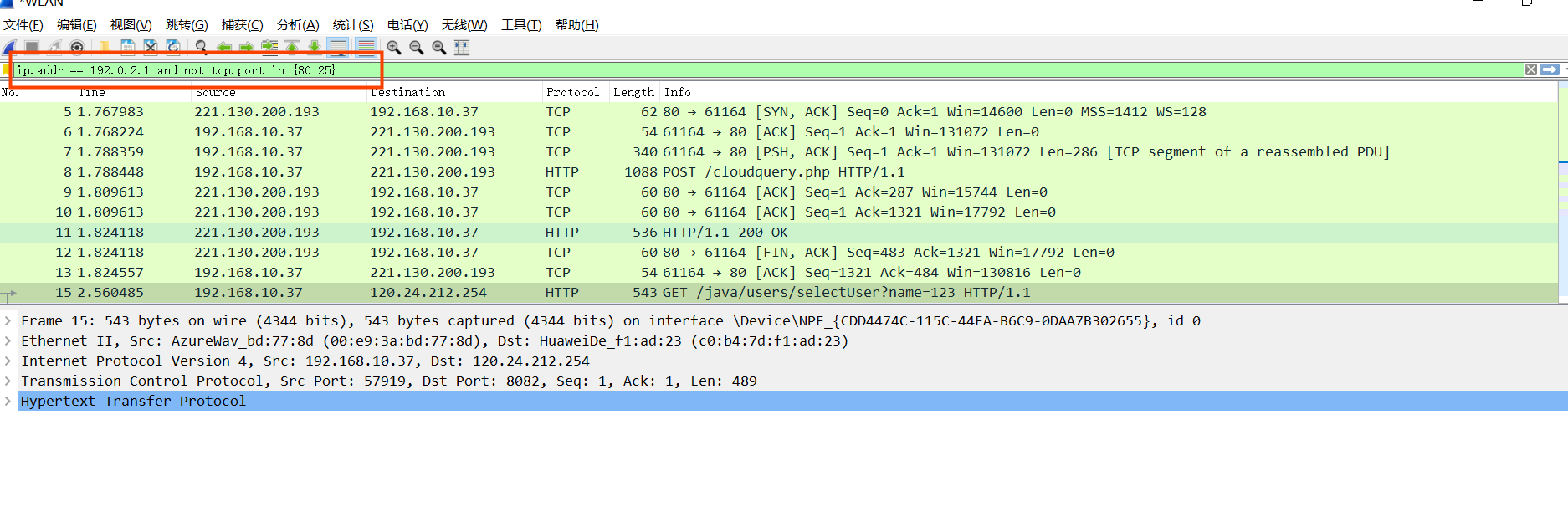
Task: Select packet 7 PSH, ACK row
Action: 779,151
